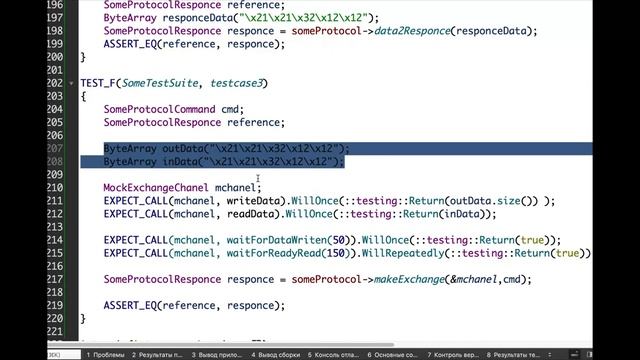Click line number 210 in the gutter

click(x=55, y=188)
